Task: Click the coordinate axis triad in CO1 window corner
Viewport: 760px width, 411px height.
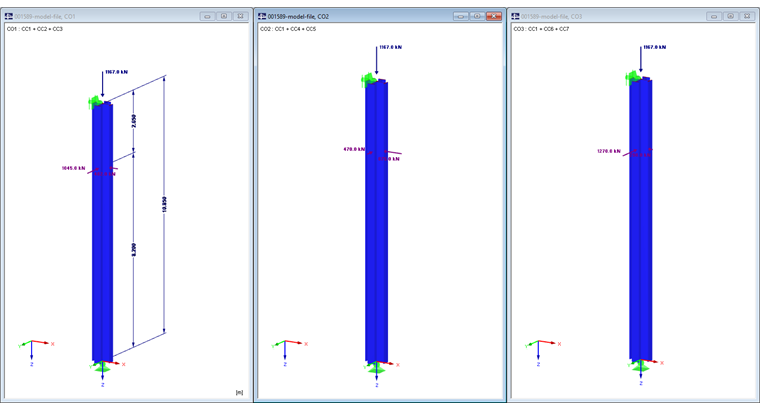Action: pos(35,352)
